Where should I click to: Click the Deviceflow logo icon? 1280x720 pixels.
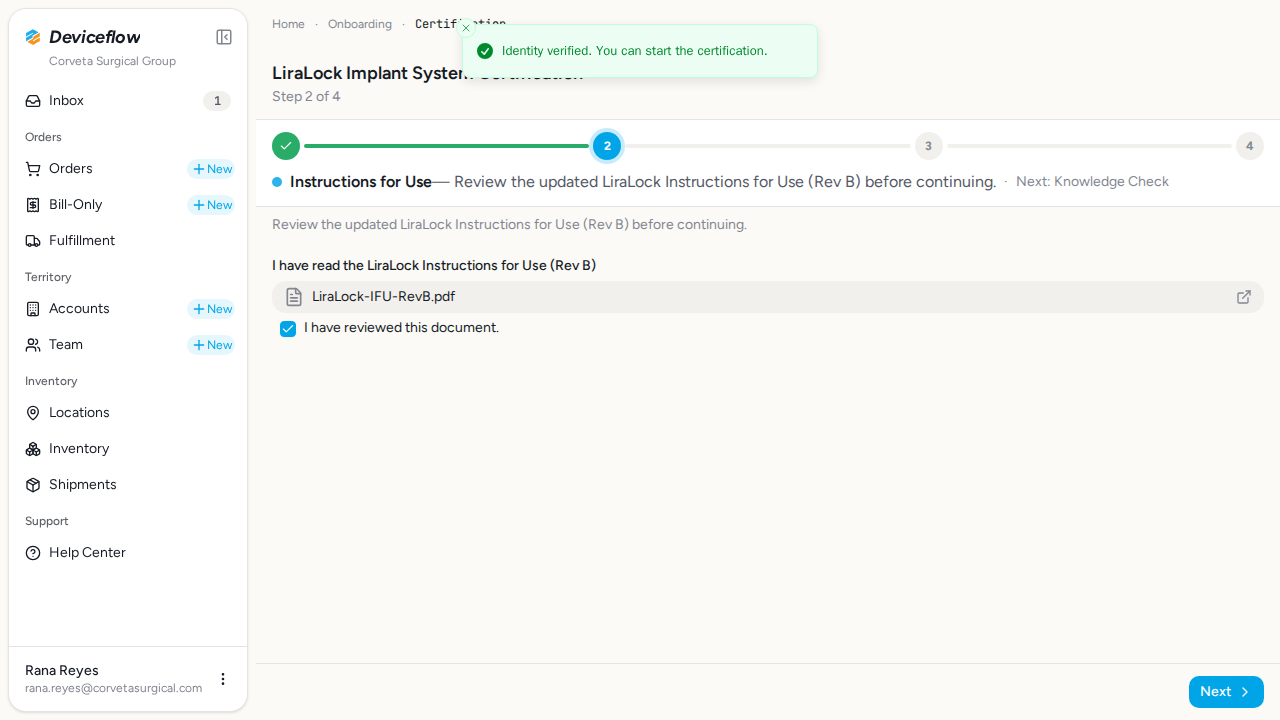click(33, 37)
